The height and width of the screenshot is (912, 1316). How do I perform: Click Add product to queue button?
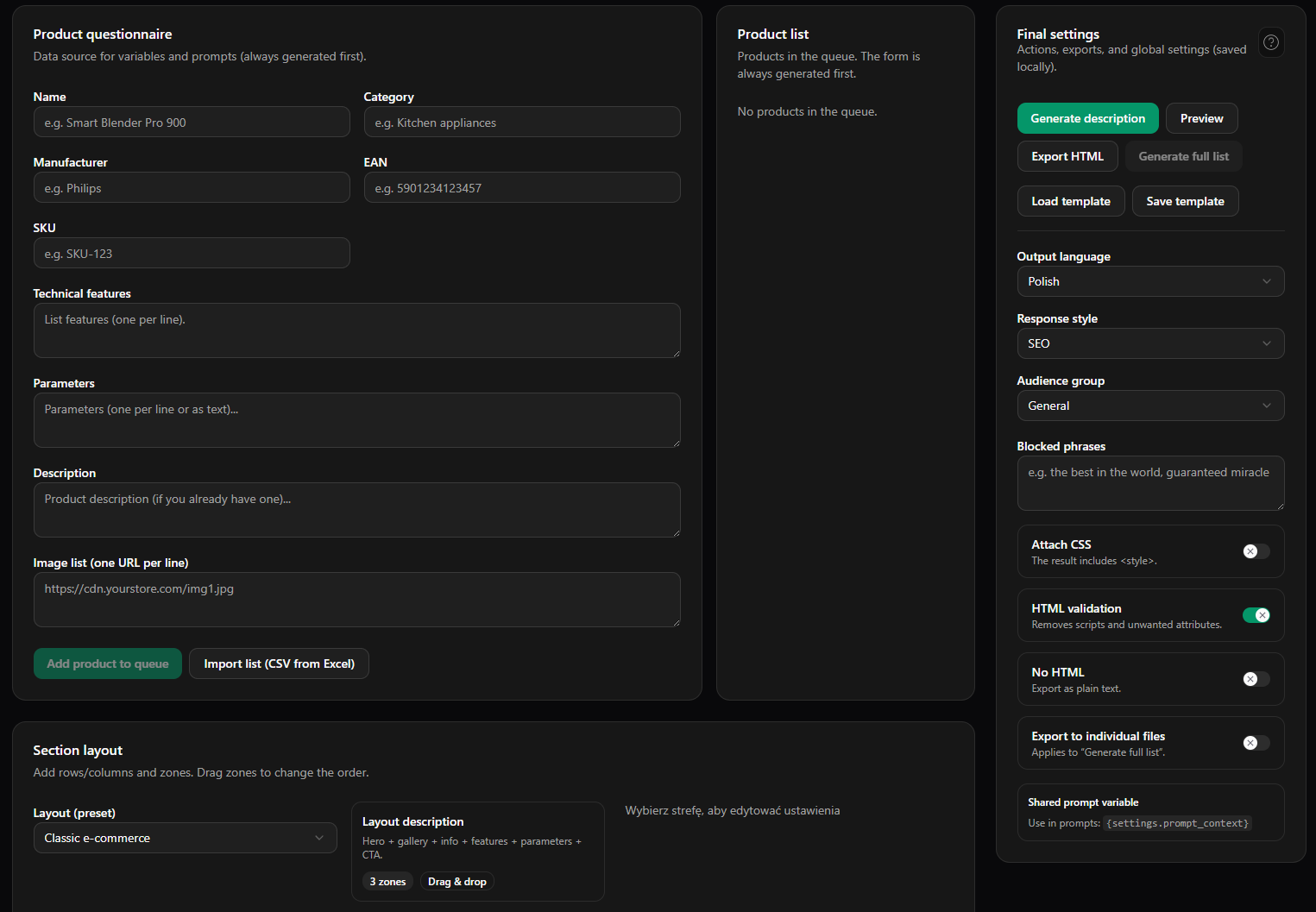point(108,664)
